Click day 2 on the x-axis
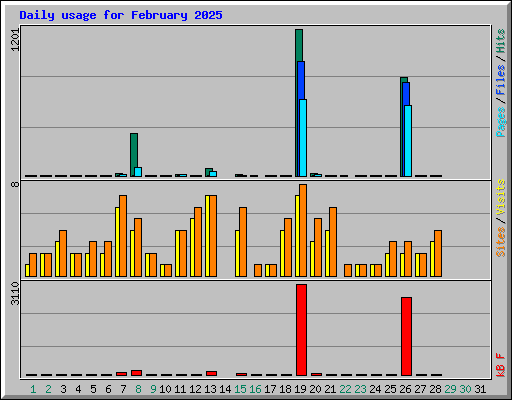Viewport: 512px width, 400px height. [48, 389]
